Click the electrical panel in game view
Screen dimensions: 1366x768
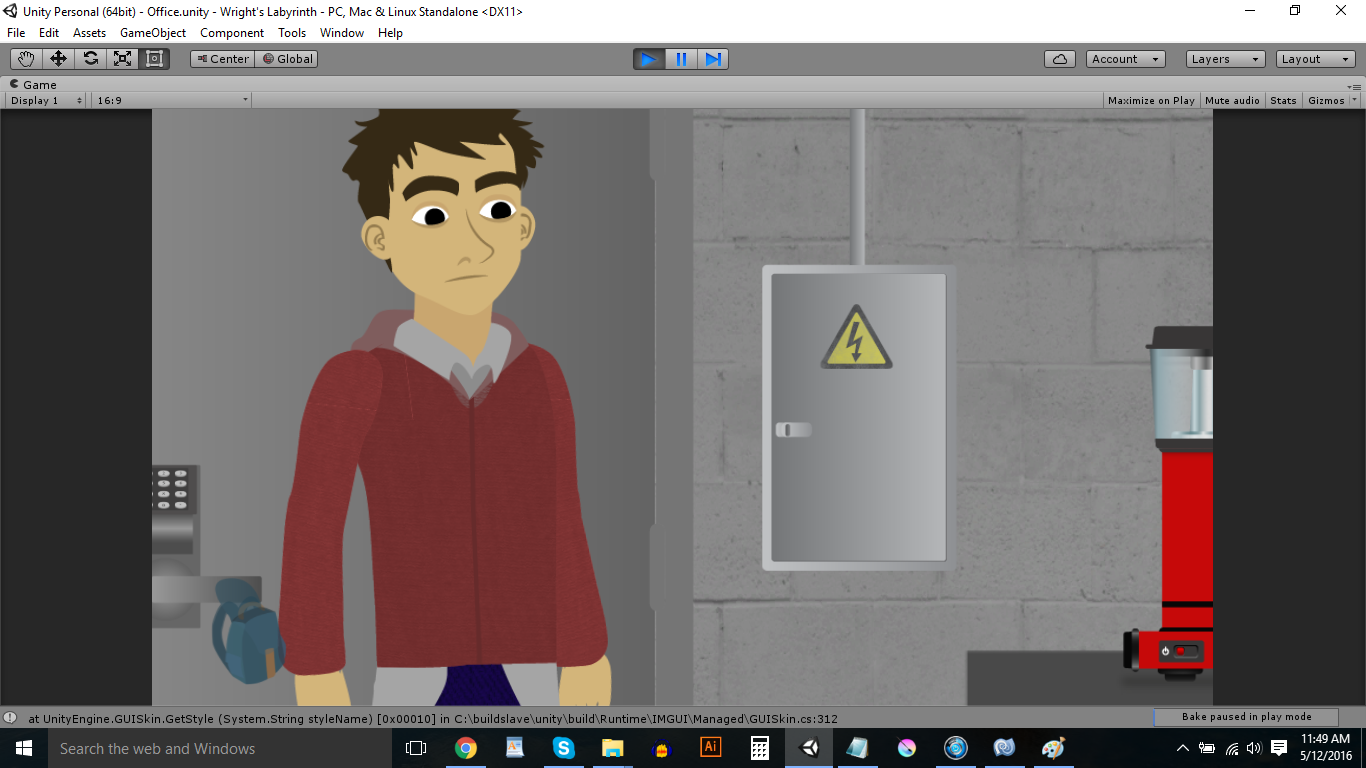[858, 417]
